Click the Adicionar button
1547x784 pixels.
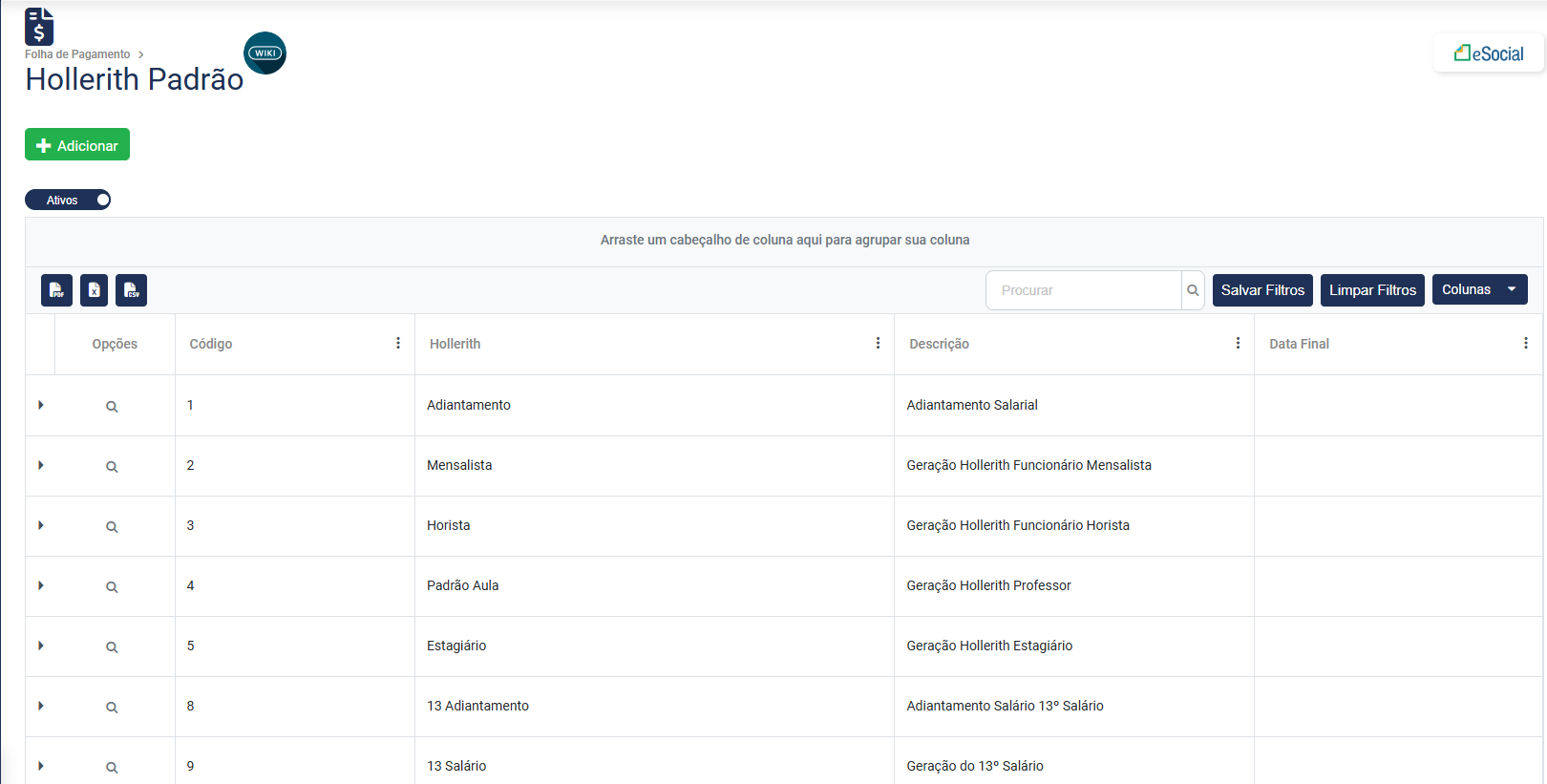pyautogui.click(x=77, y=145)
